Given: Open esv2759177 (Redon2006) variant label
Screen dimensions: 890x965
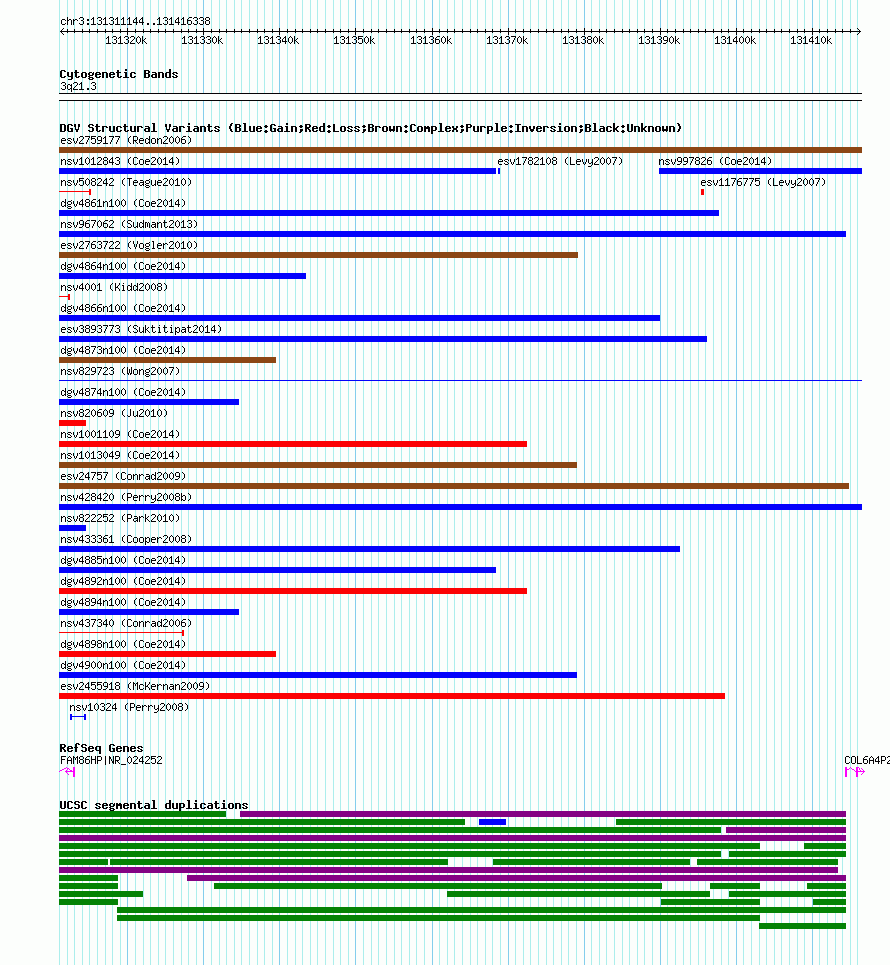Looking at the screenshot, I should click(x=126, y=140).
